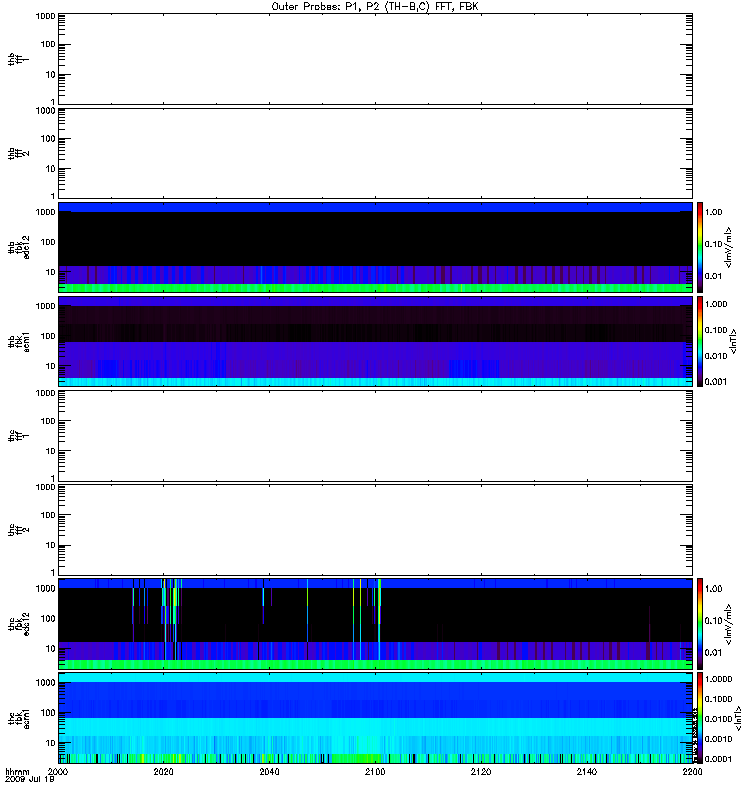Click the 'thc fbk scm1' y-axis label

tap(18, 718)
